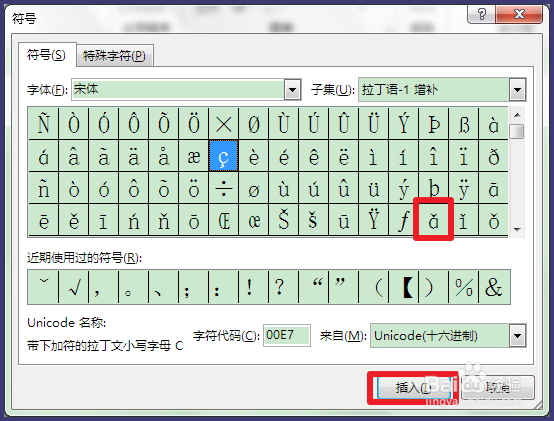This screenshot has width=554, height=421.
Task: Select the ǒ symbol with caron
Action: tap(494, 220)
